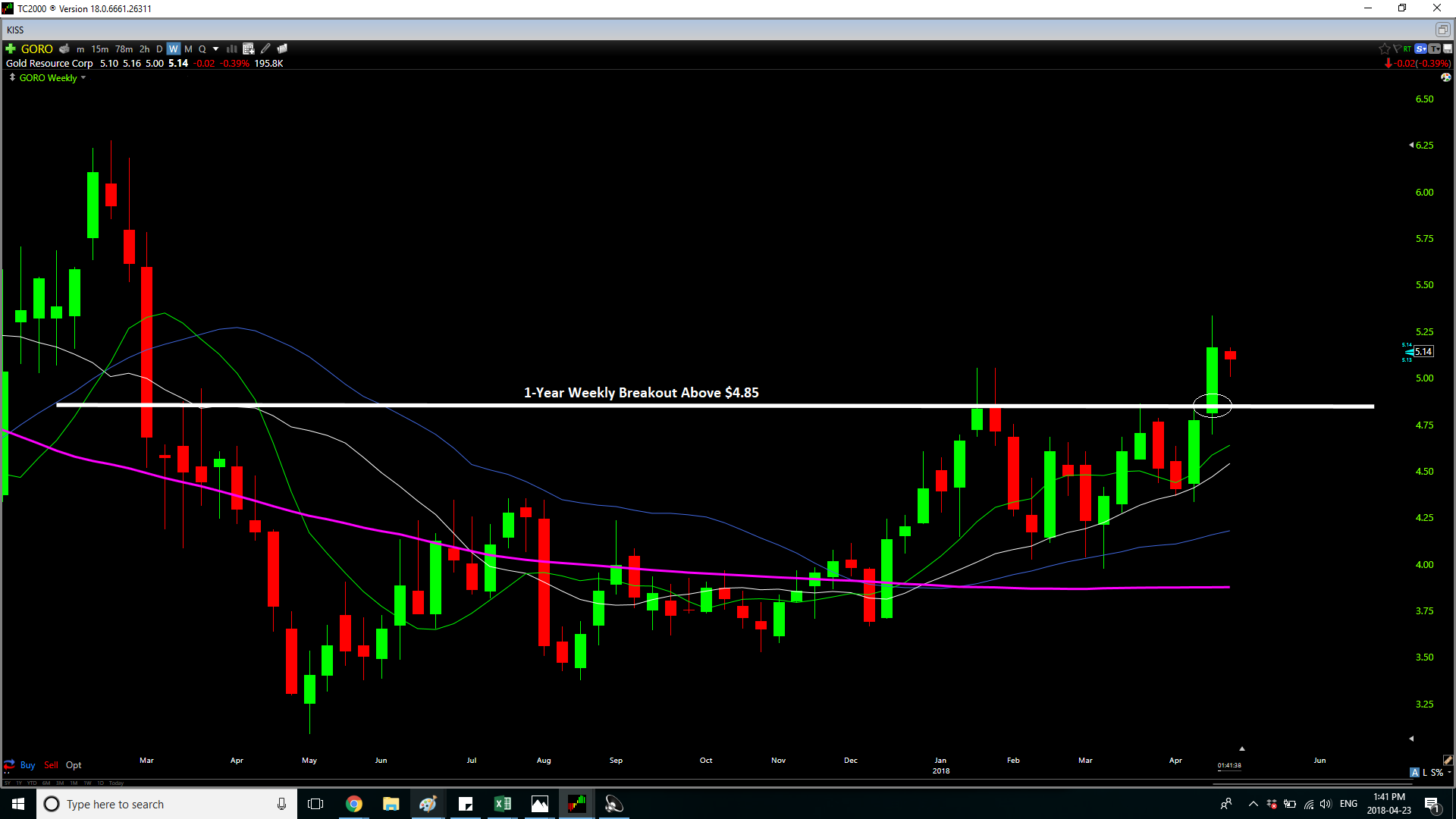Switch chart to 78m timeframe
Screen dimensions: 1456x819
point(124,49)
